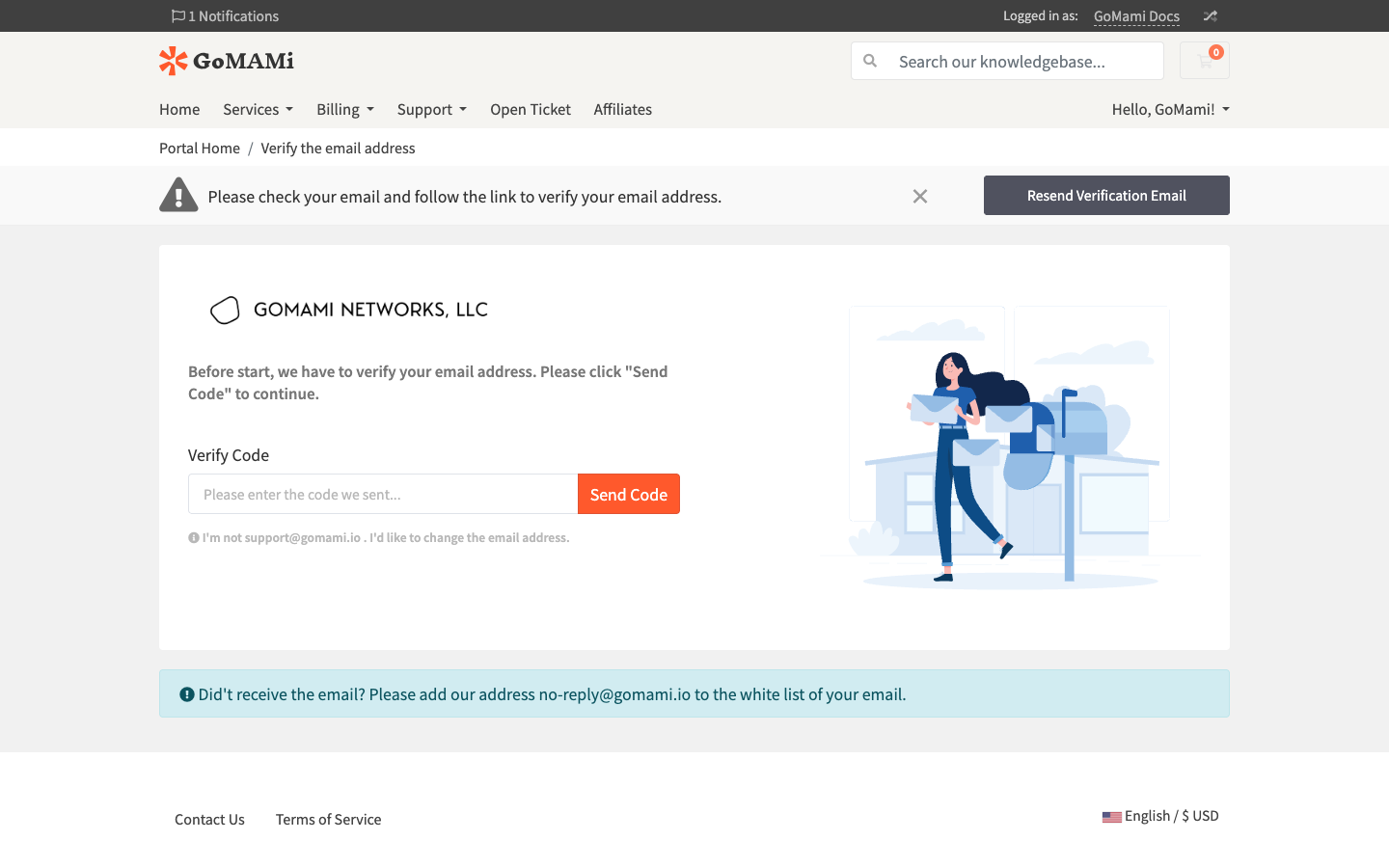
Task: Click the mailbox illustration image
Action: pos(1009,448)
